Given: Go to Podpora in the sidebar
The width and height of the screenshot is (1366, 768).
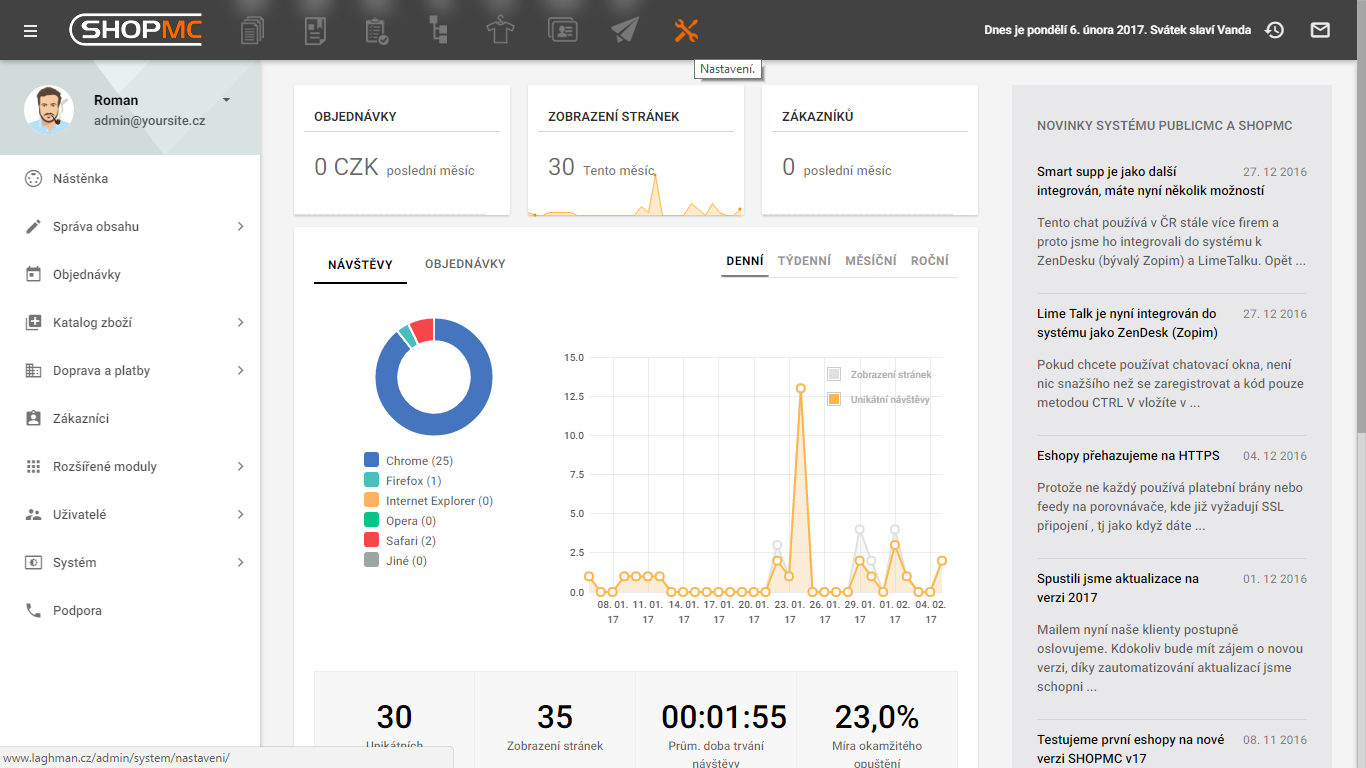Looking at the screenshot, I should (x=77, y=611).
